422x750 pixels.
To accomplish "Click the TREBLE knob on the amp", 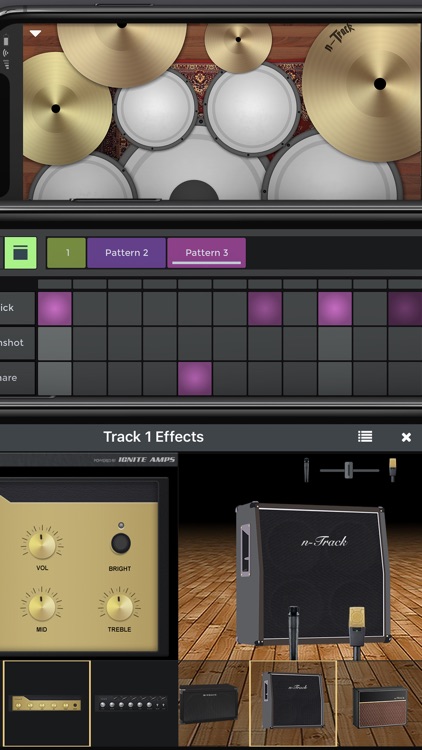I will click(119, 607).
